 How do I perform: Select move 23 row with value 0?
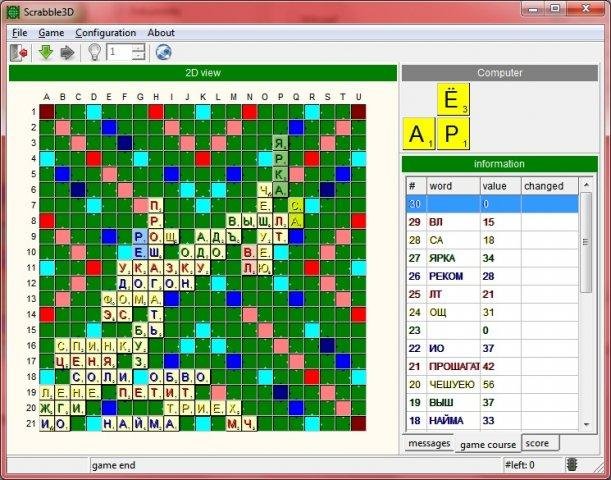pos(492,330)
